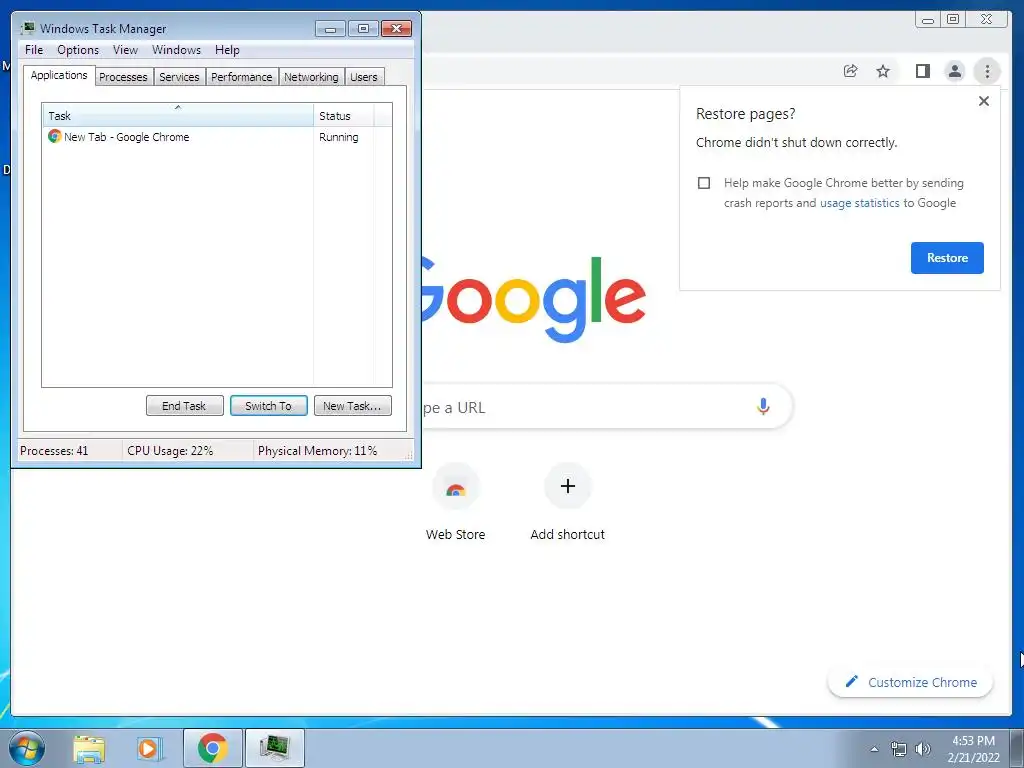Image resolution: width=1024 pixels, height=768 pixels.
Task: Open Chrome three-dot menu
Action: pyautogui.click(x=987, y=71)
